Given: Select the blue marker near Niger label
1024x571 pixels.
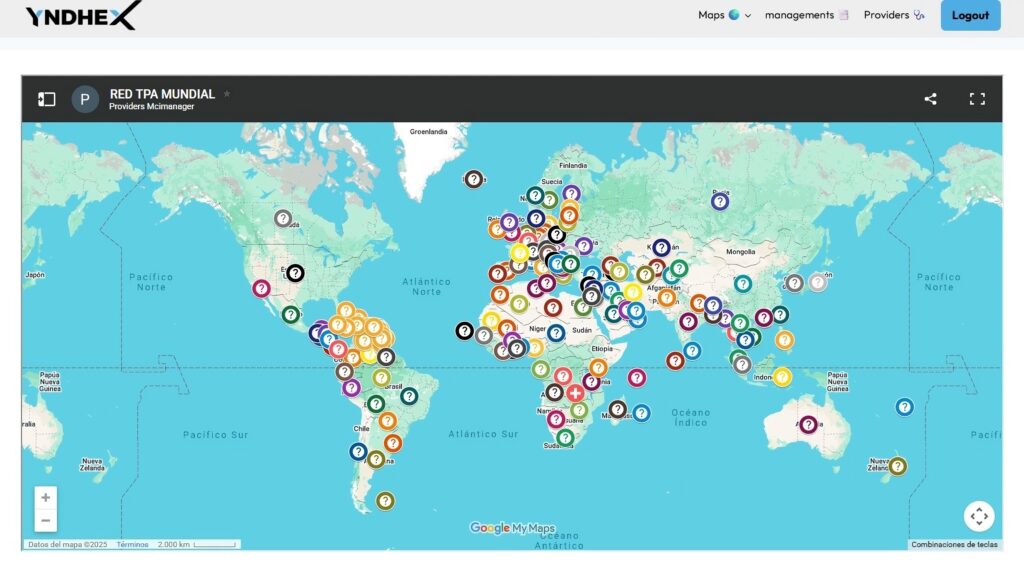Looking at the screenshot, I should tap(556, 333).
